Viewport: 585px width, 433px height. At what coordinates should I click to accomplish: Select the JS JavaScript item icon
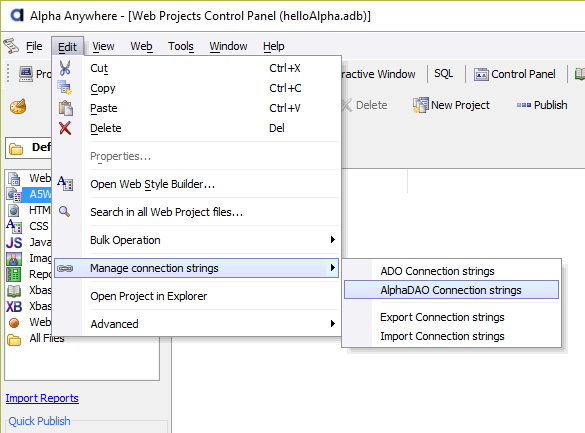tap(14, 242)
